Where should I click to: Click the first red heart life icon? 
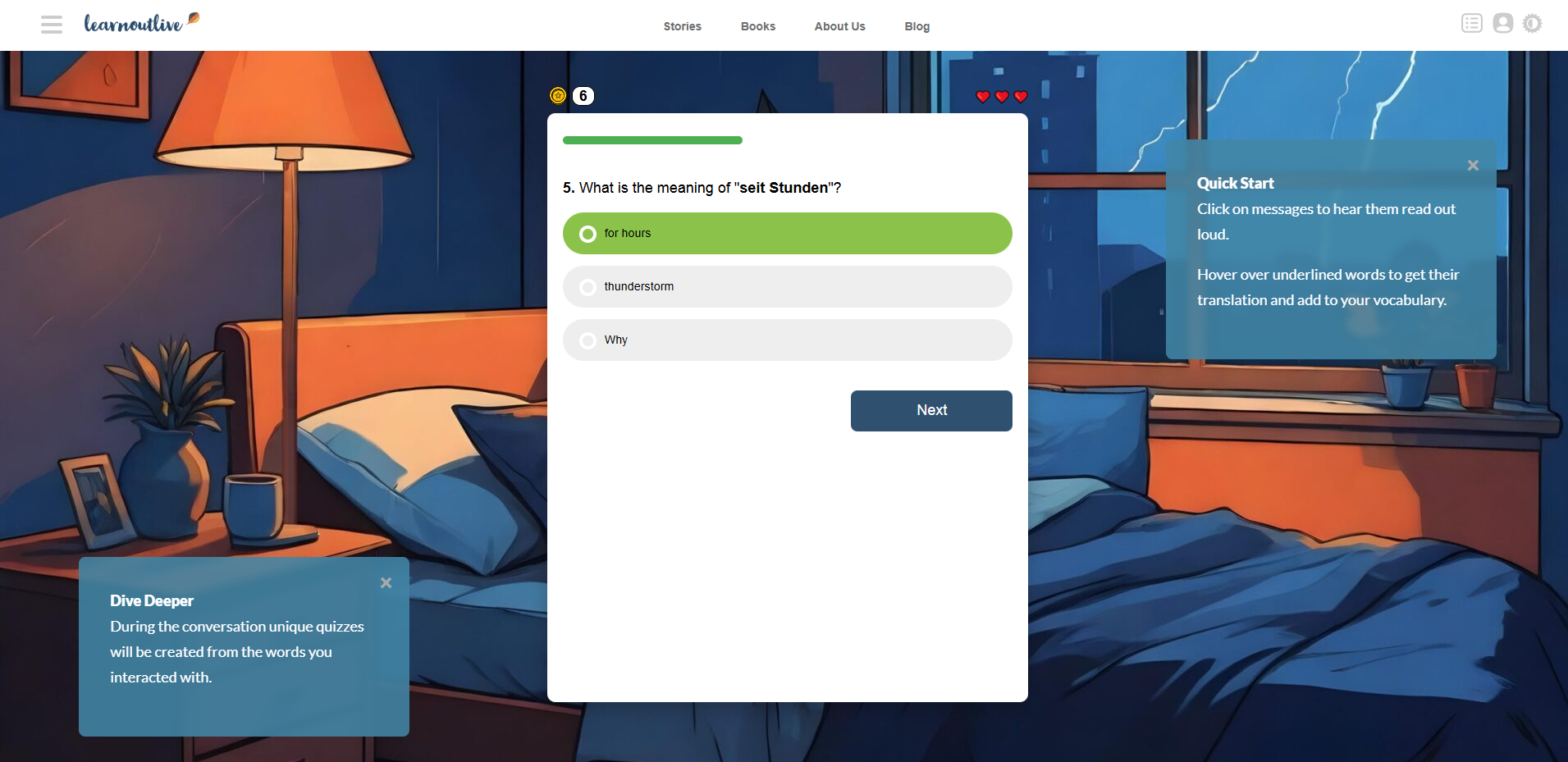(983, 97)
